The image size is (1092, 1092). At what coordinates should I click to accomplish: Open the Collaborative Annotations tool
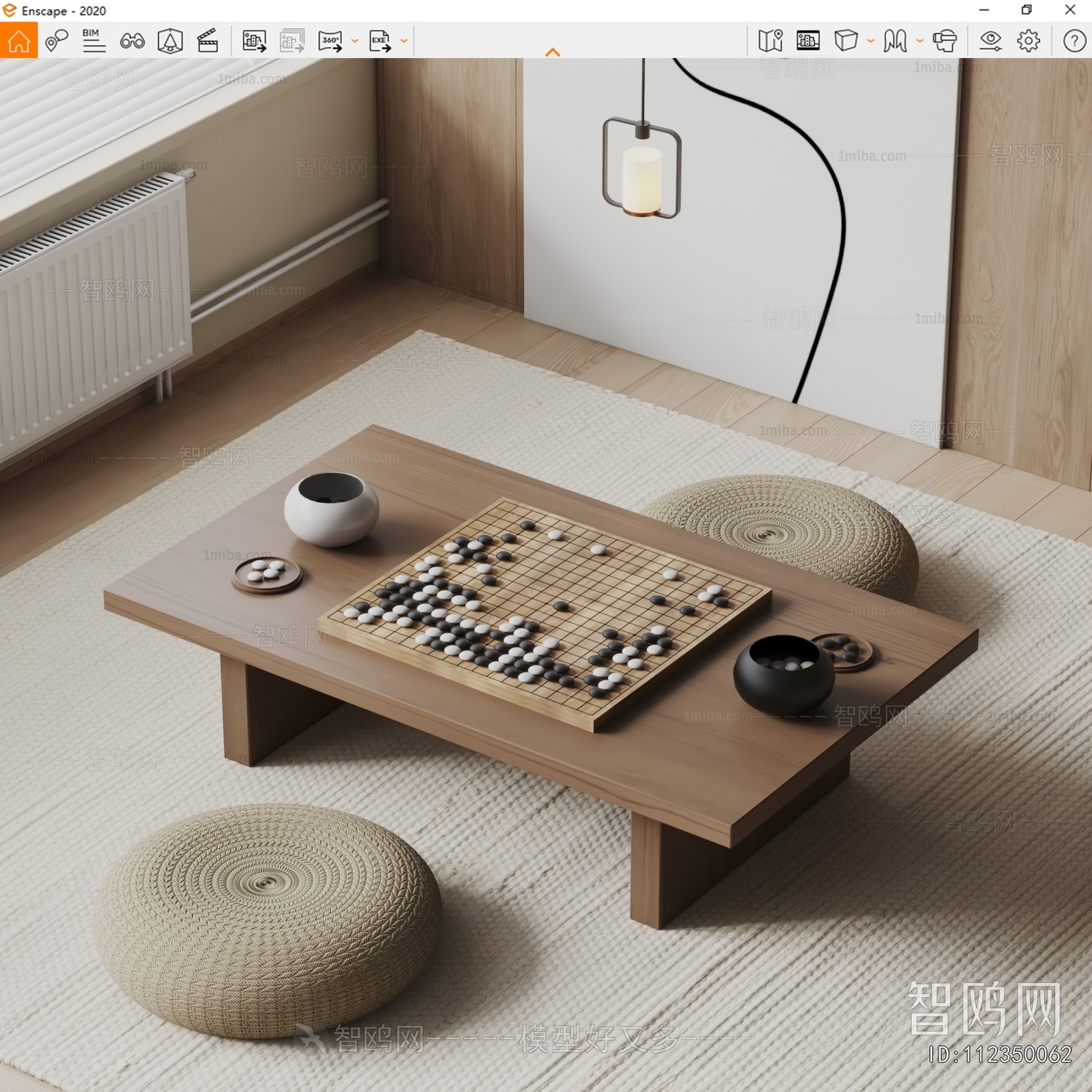coord(57,41)
